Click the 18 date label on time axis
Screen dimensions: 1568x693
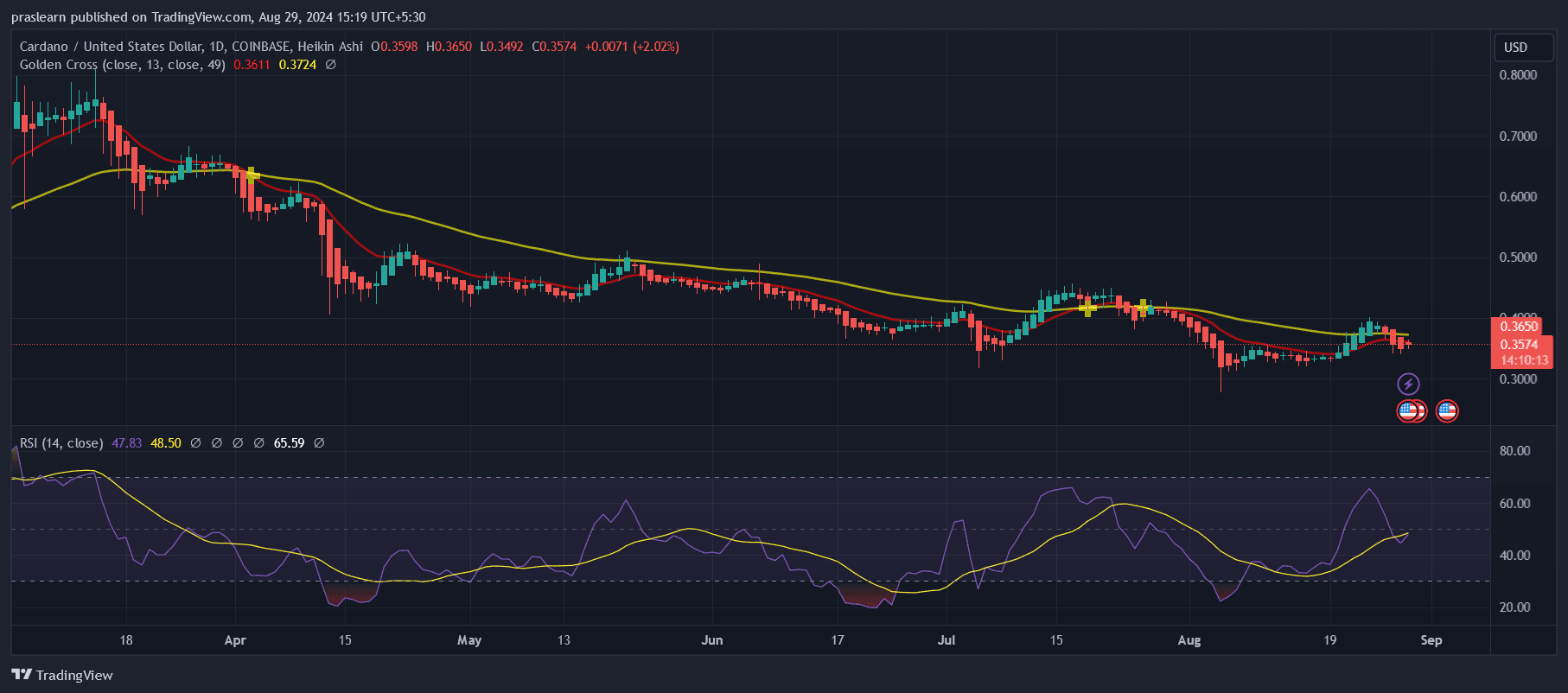point(126,640)
